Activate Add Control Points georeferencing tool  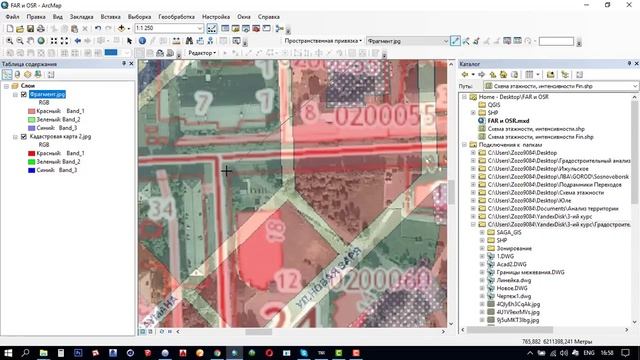pyautogui.click(x=455, y=41)
